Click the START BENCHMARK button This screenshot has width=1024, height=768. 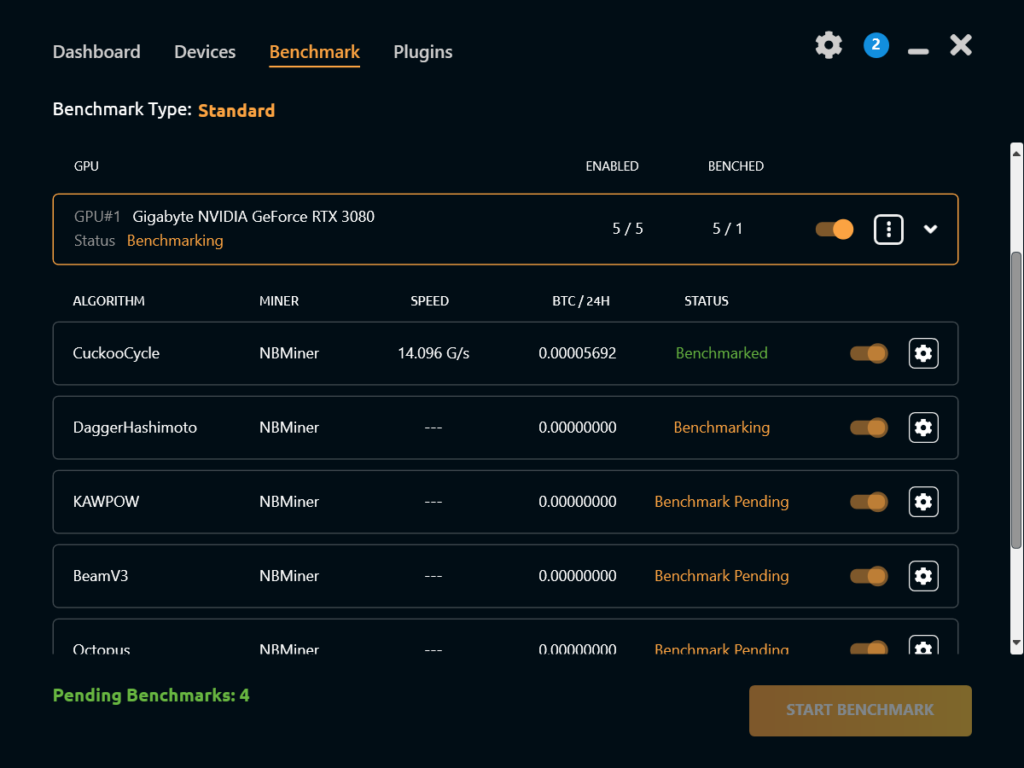point(860,711)
